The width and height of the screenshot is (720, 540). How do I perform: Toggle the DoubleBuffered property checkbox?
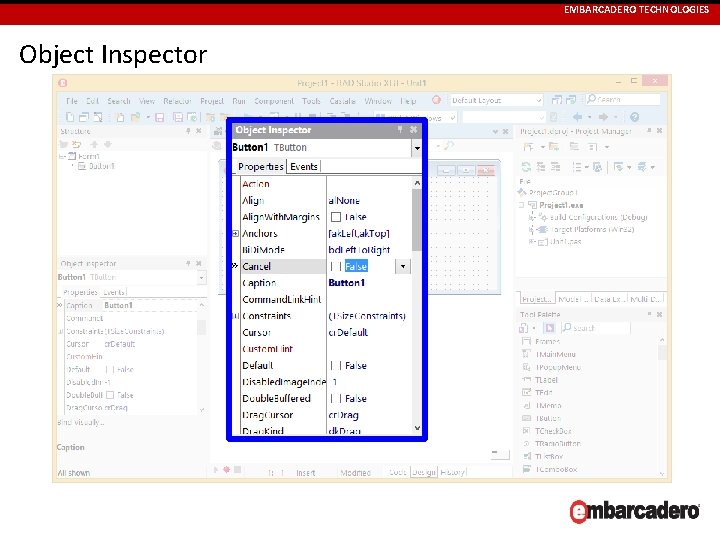point(336,399)
